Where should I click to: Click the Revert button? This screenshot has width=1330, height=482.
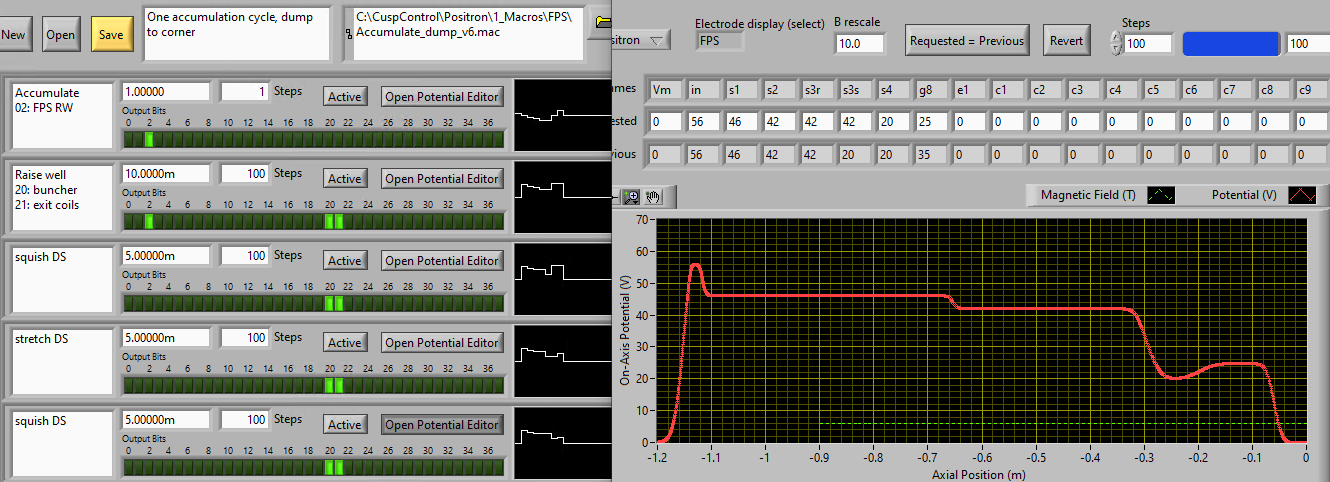[x=1066, y=41]
